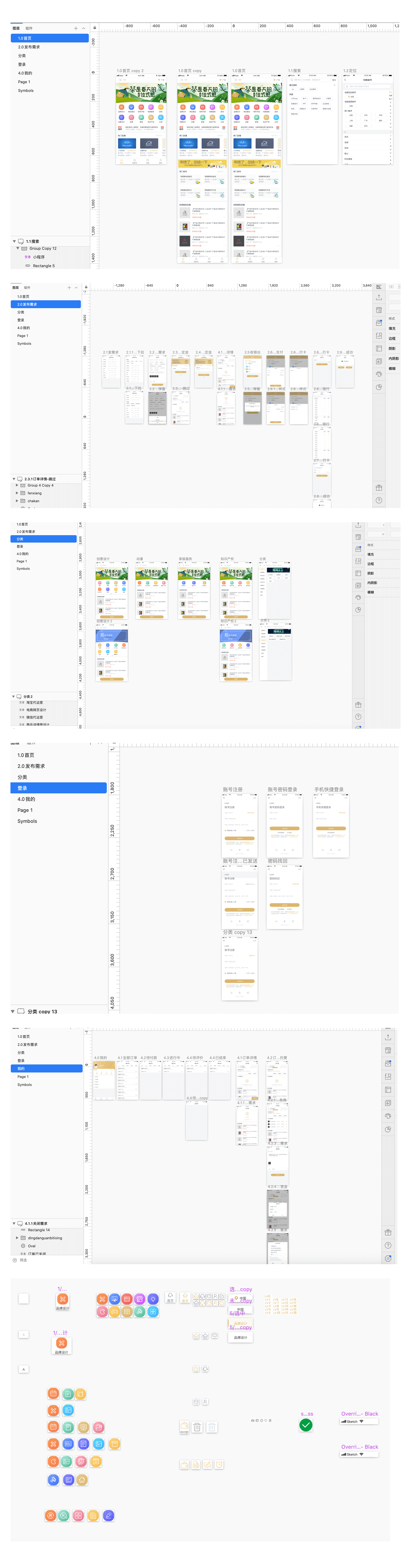The width and height of the screenshot is (410, 1568).
Task: Collapse 分类 2 in the layer list
Action: pyautogui.click(x=13, y=696)
